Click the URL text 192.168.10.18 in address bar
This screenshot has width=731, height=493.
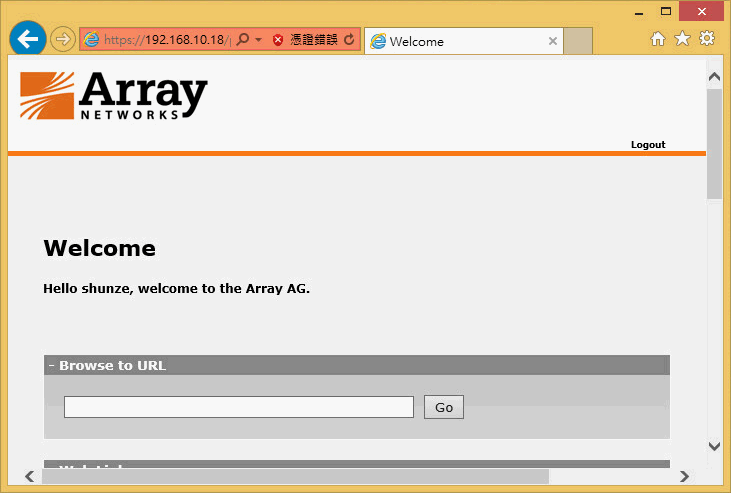pos(185,40)
